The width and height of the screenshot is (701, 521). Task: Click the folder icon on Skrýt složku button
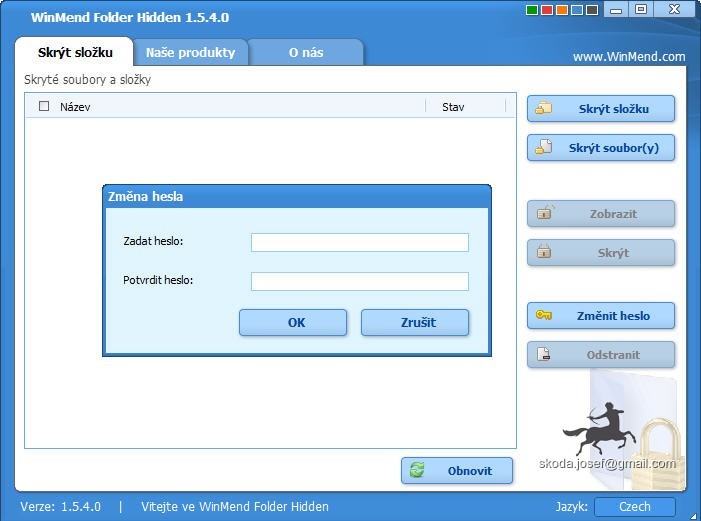point(544,108)
